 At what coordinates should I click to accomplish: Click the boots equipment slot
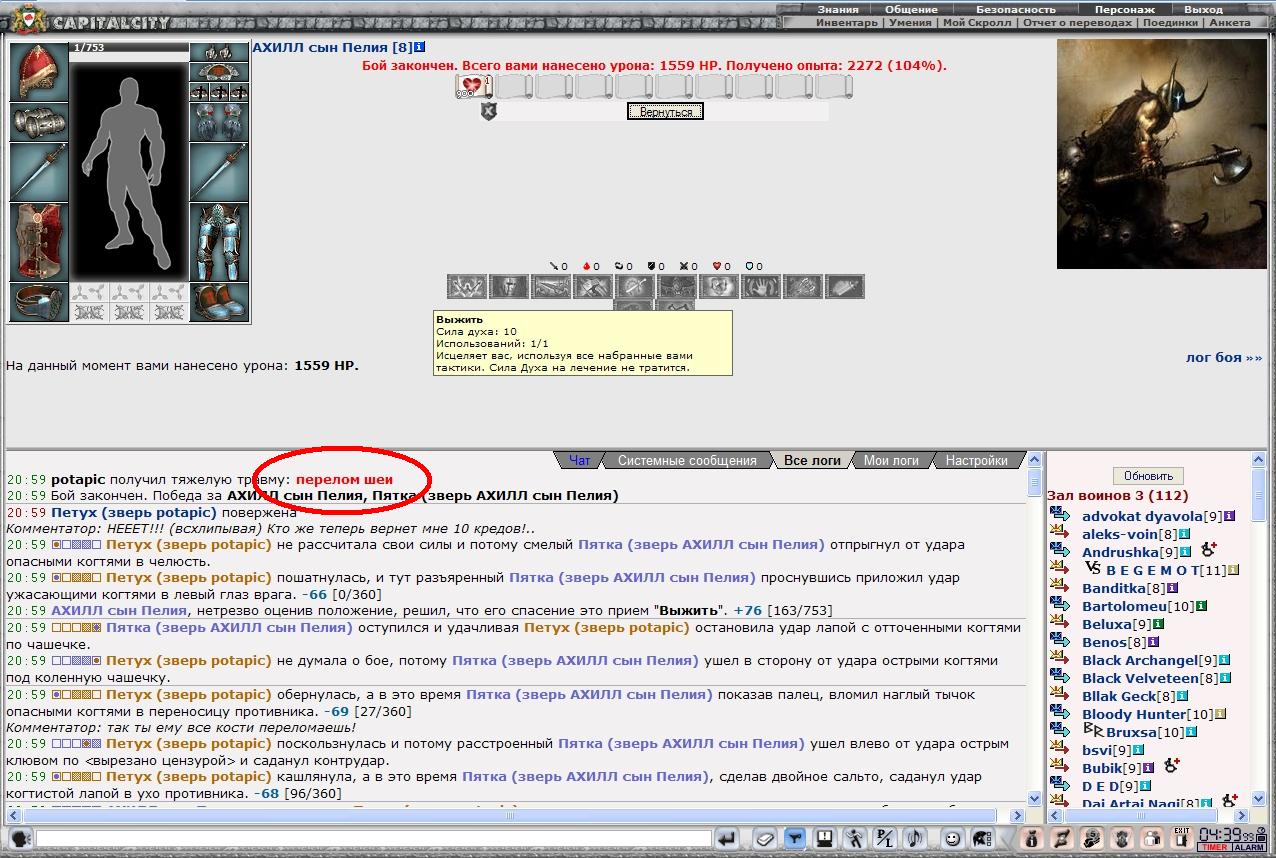pos(219,302)
